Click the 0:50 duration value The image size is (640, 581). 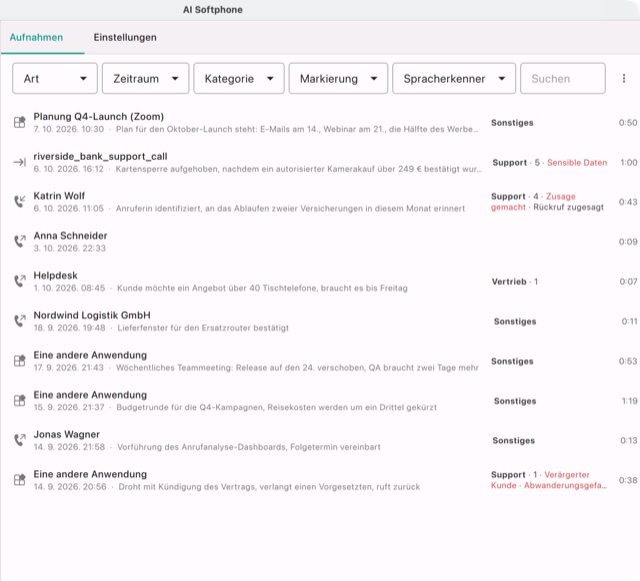(x=628, y=122)
